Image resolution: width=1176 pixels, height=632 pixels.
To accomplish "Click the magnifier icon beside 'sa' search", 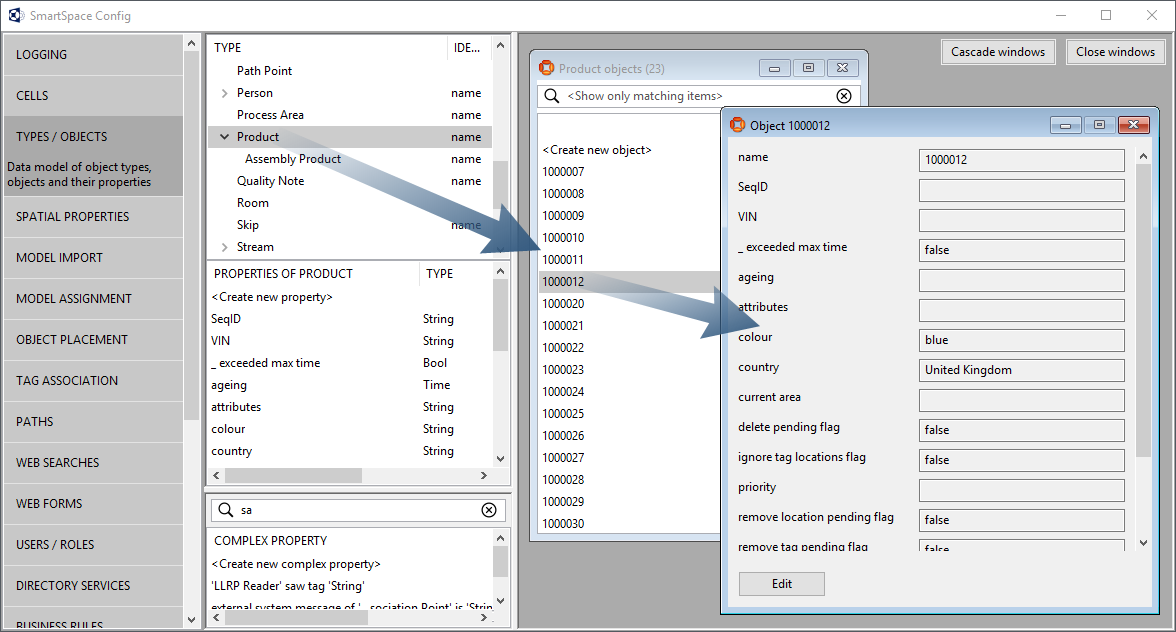I will tap(225, 510).
